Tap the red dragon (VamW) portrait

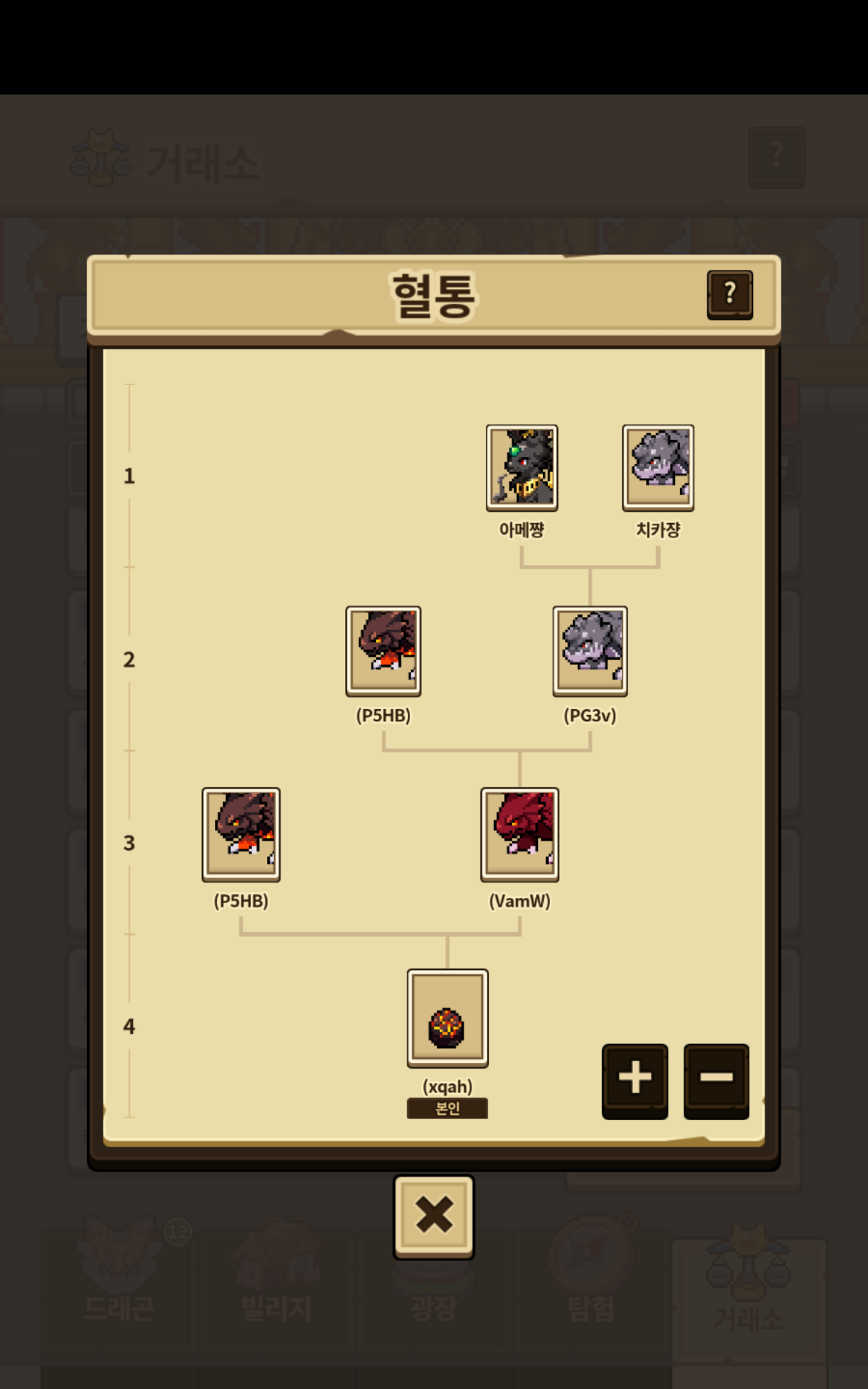(x=519, y=834)
